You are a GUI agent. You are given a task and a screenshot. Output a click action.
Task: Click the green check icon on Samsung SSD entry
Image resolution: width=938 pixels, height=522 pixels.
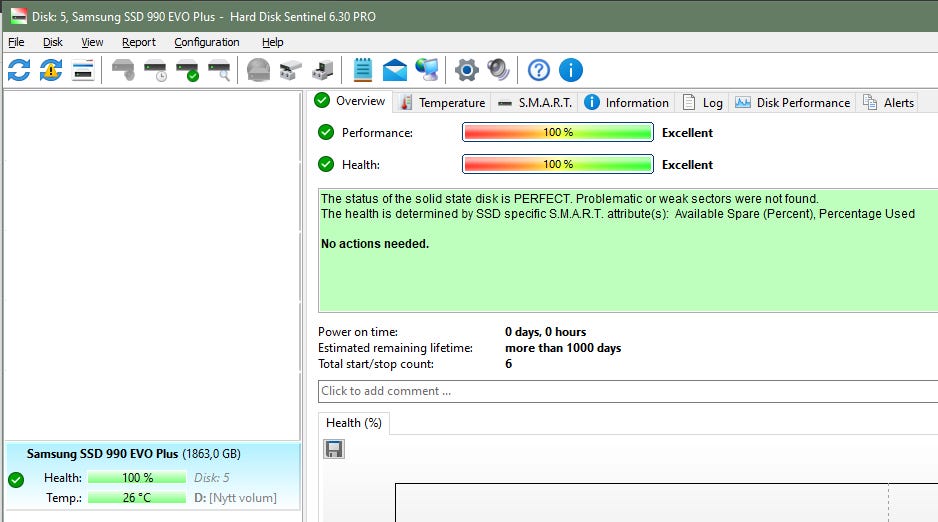point(16,480)
